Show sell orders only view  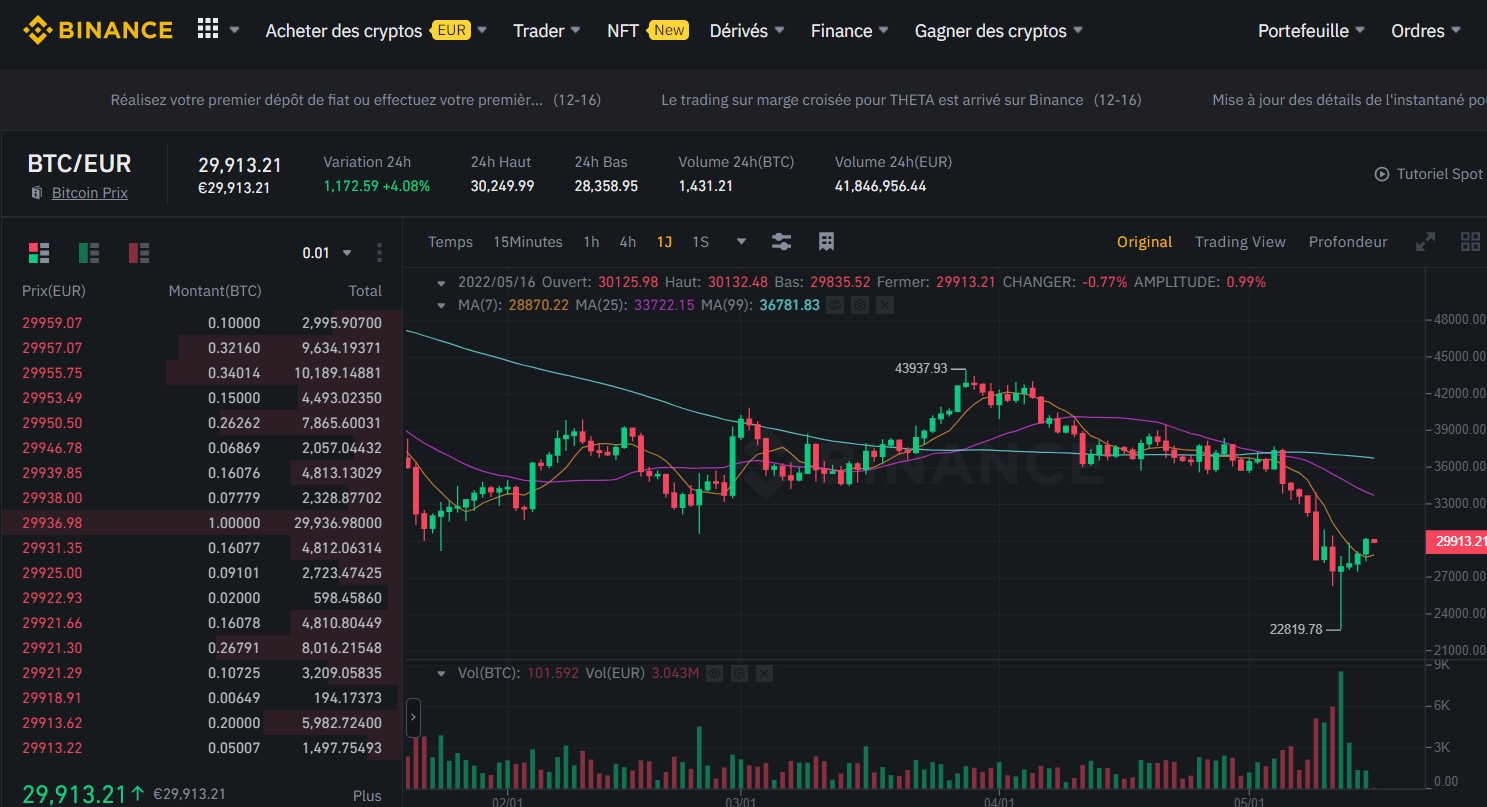(x=139, y=253)
